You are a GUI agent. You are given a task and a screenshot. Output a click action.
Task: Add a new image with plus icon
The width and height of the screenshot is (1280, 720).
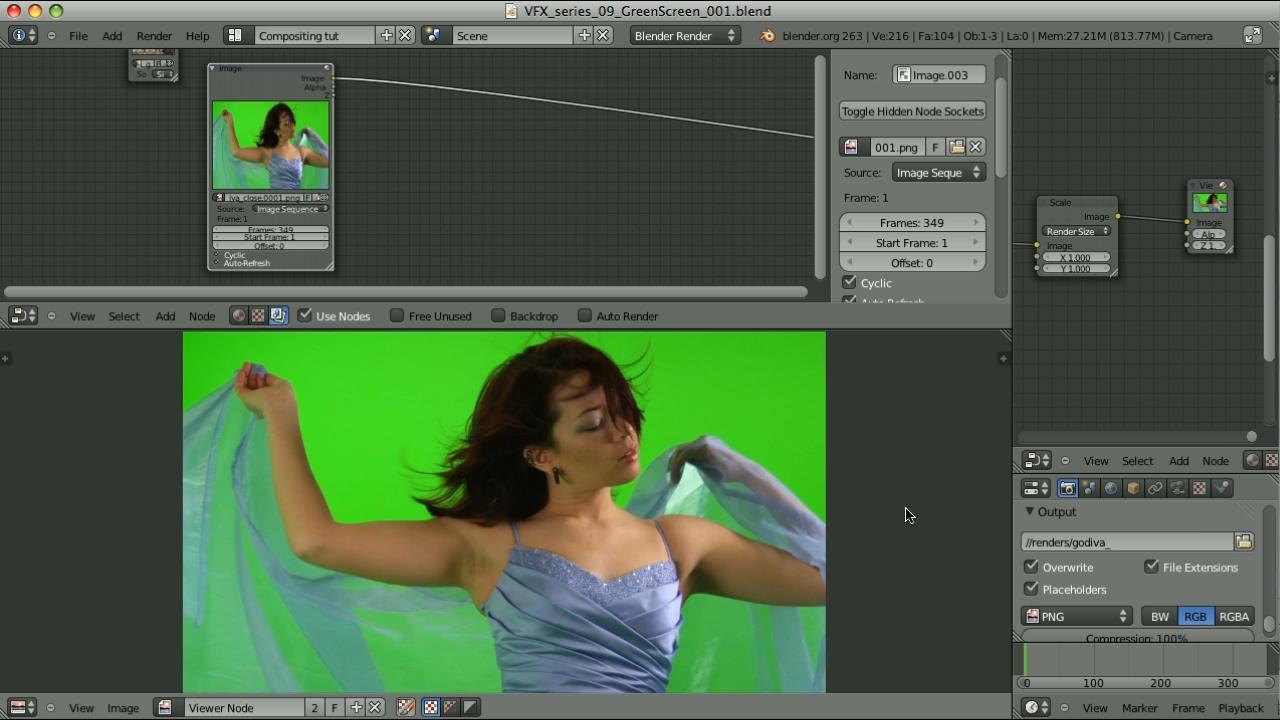pyautogui.click(x=355, y=707)
